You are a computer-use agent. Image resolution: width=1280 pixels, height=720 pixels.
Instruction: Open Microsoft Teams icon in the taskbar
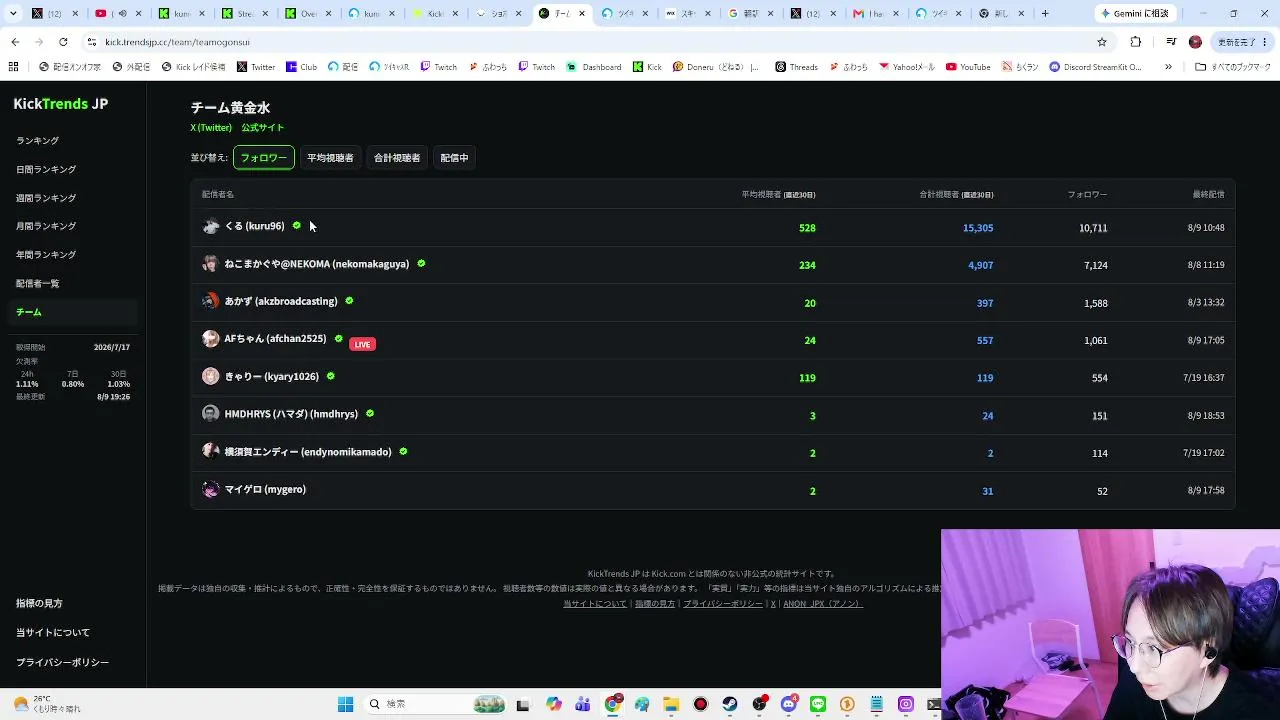pyautogui.click(x=583, y=704)
